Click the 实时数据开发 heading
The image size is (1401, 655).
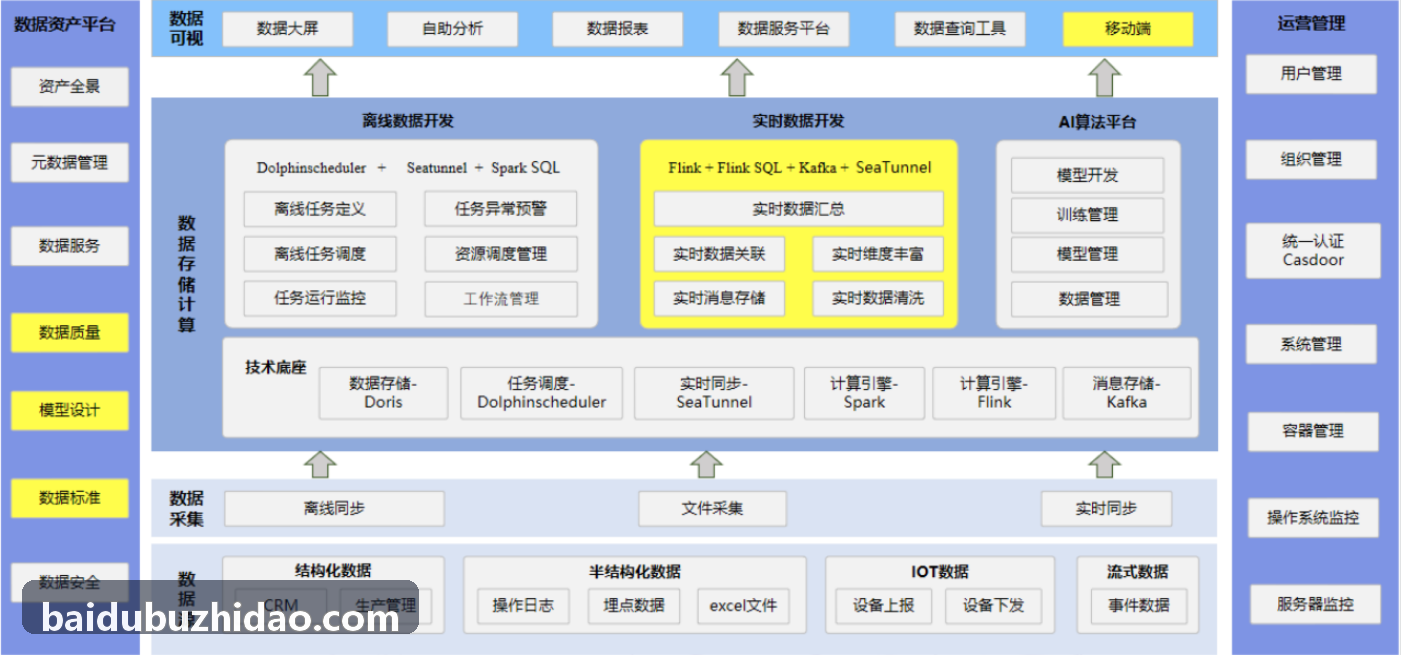(798, 121)
